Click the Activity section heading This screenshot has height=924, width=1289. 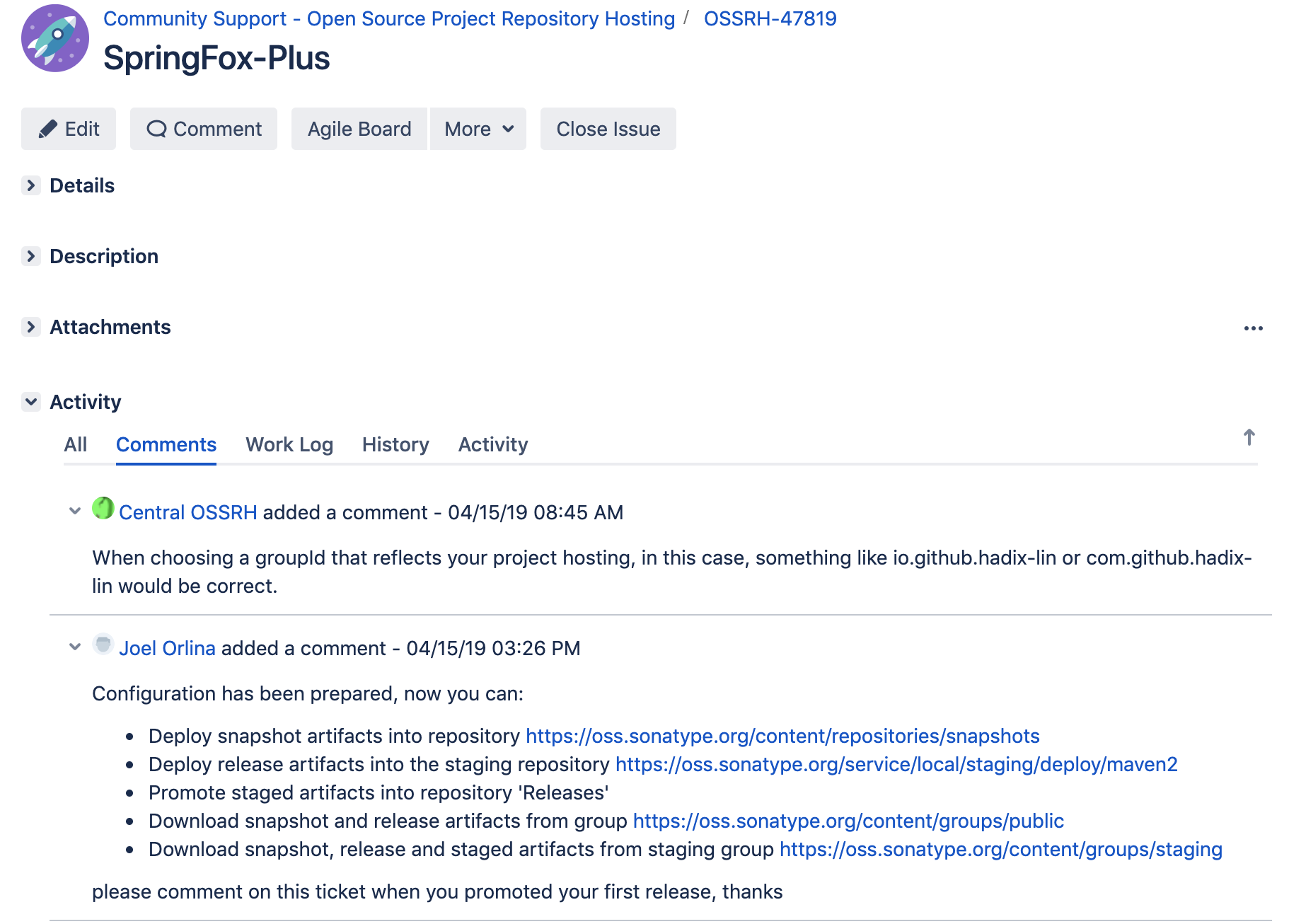pyautogui.click(x=86, y=402)
